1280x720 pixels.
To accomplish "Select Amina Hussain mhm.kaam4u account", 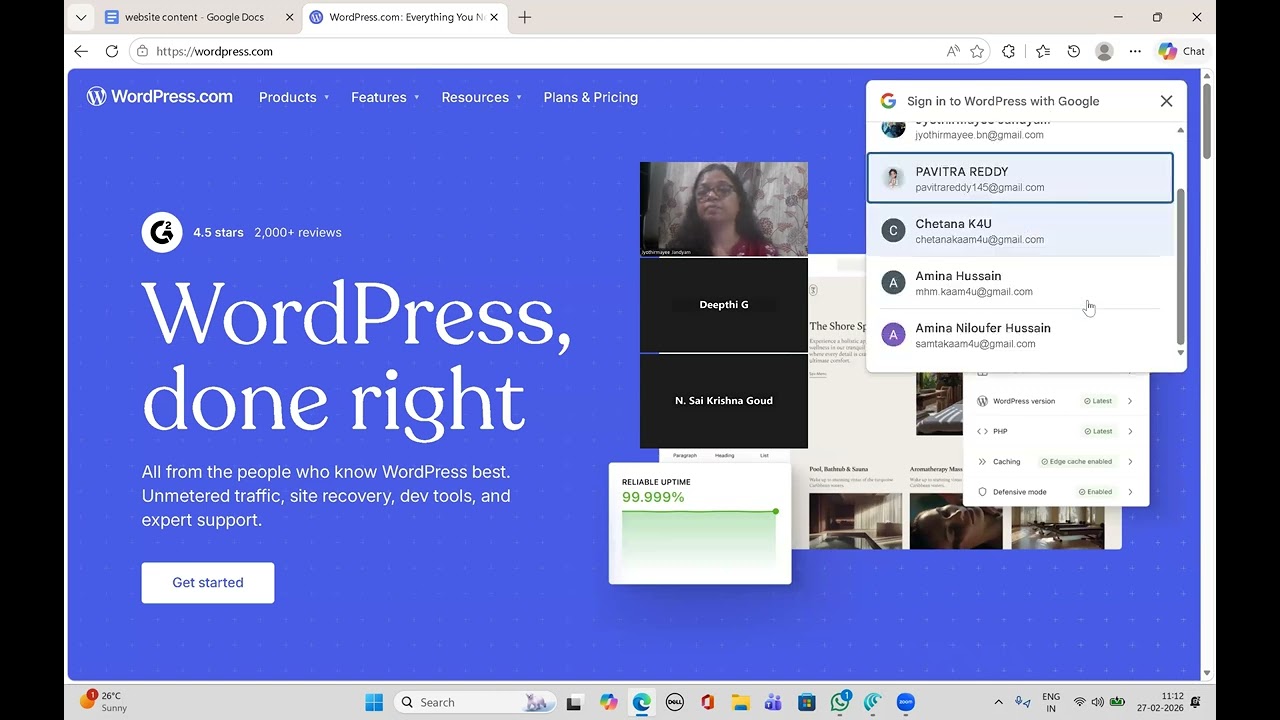I will tap(1019, 283).
